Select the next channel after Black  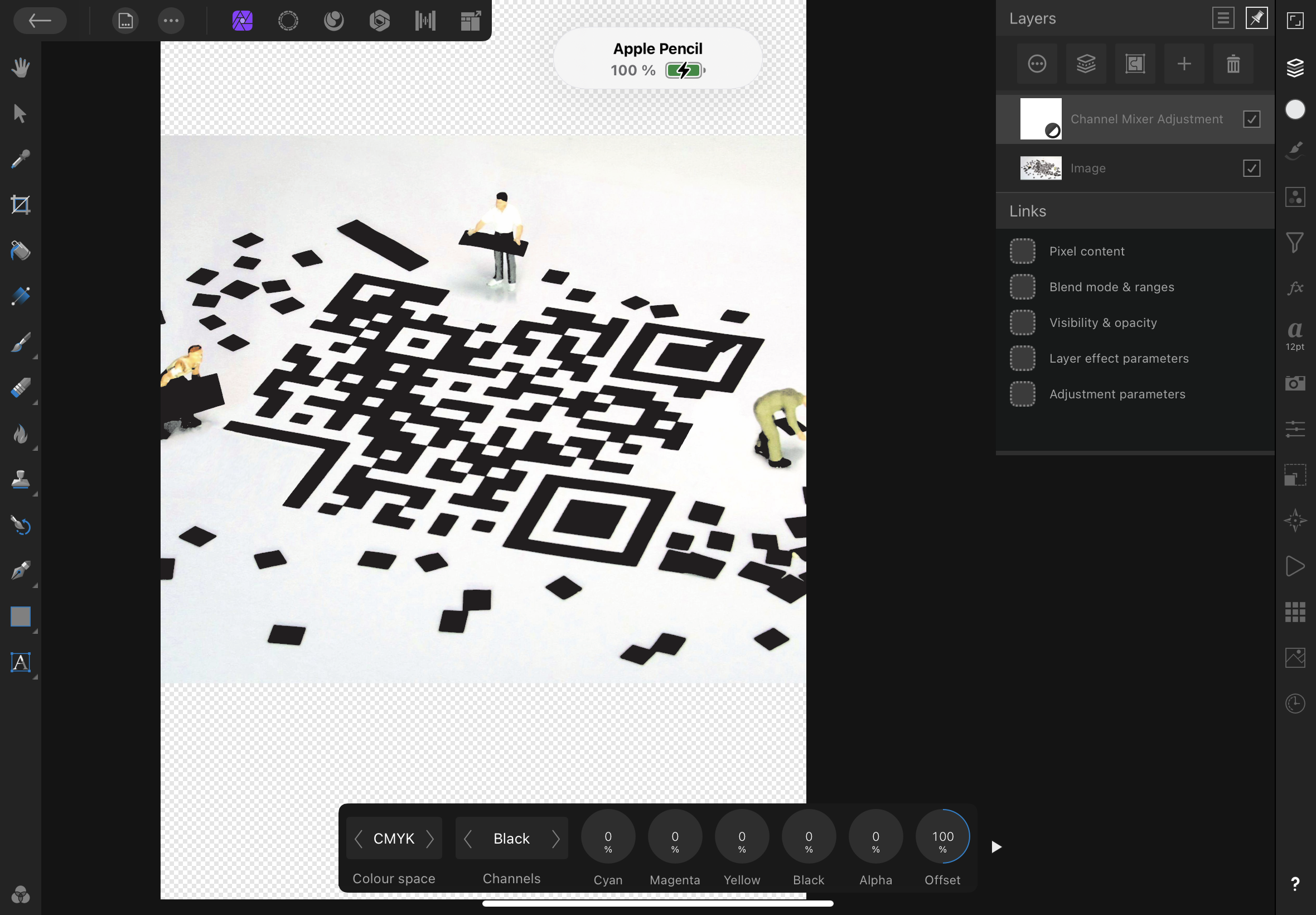pos(556,839)
